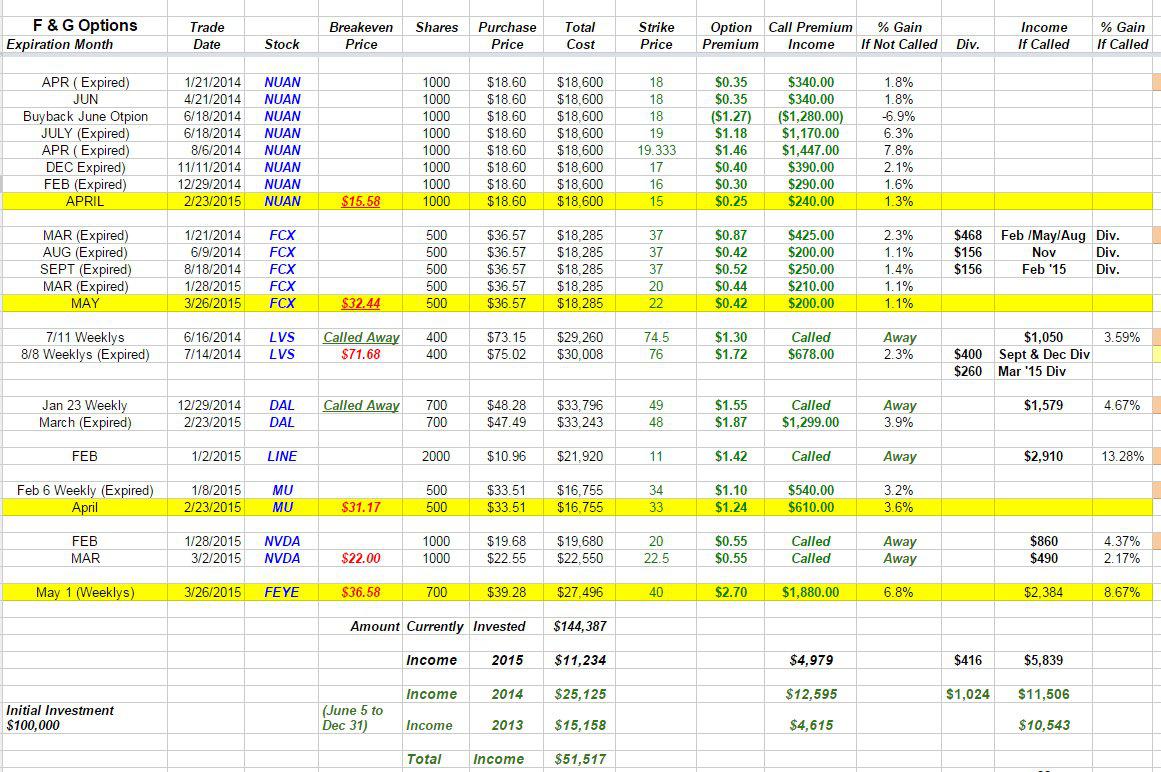This screenshot has height=772, width=1161.
Task: Click the 'Feb 6 Weekly (Expired)' cell
Action: pos(85,491)
